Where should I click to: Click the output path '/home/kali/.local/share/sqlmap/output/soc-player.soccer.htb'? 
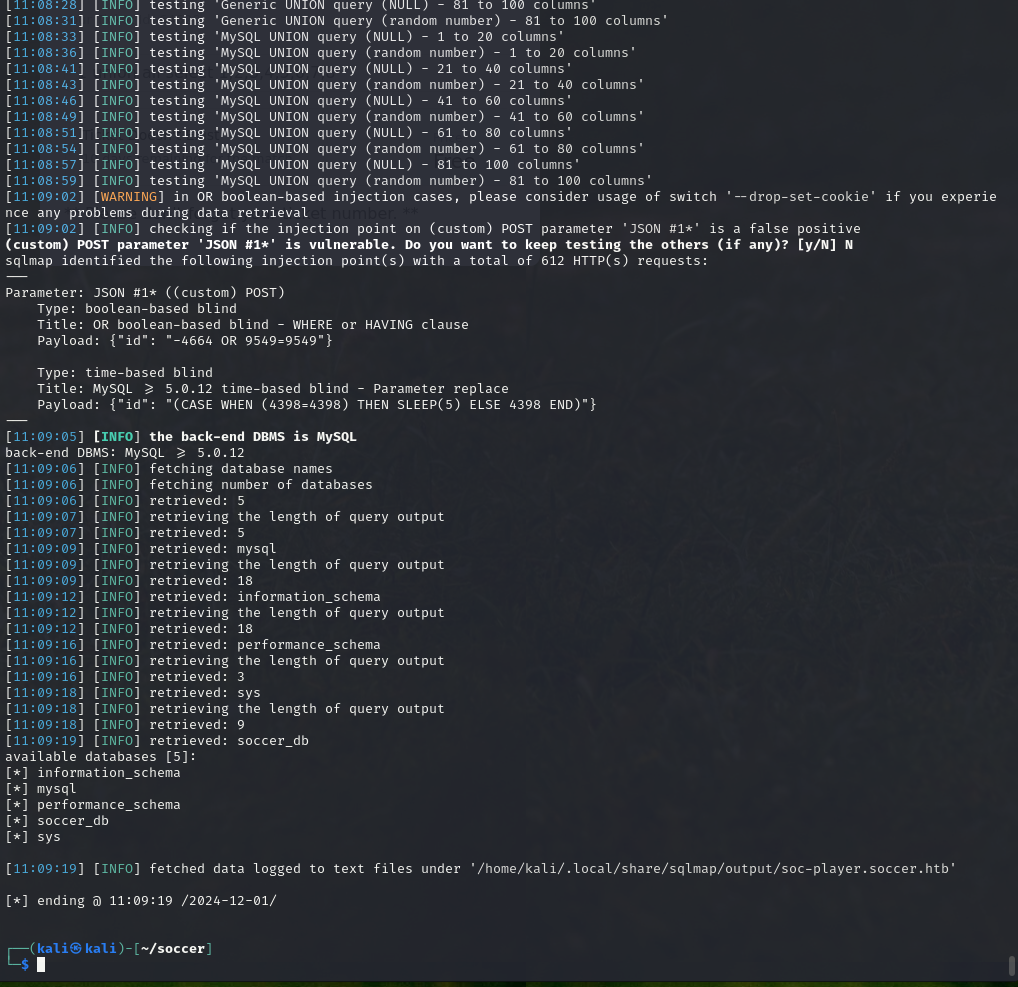tap(713, 869)
